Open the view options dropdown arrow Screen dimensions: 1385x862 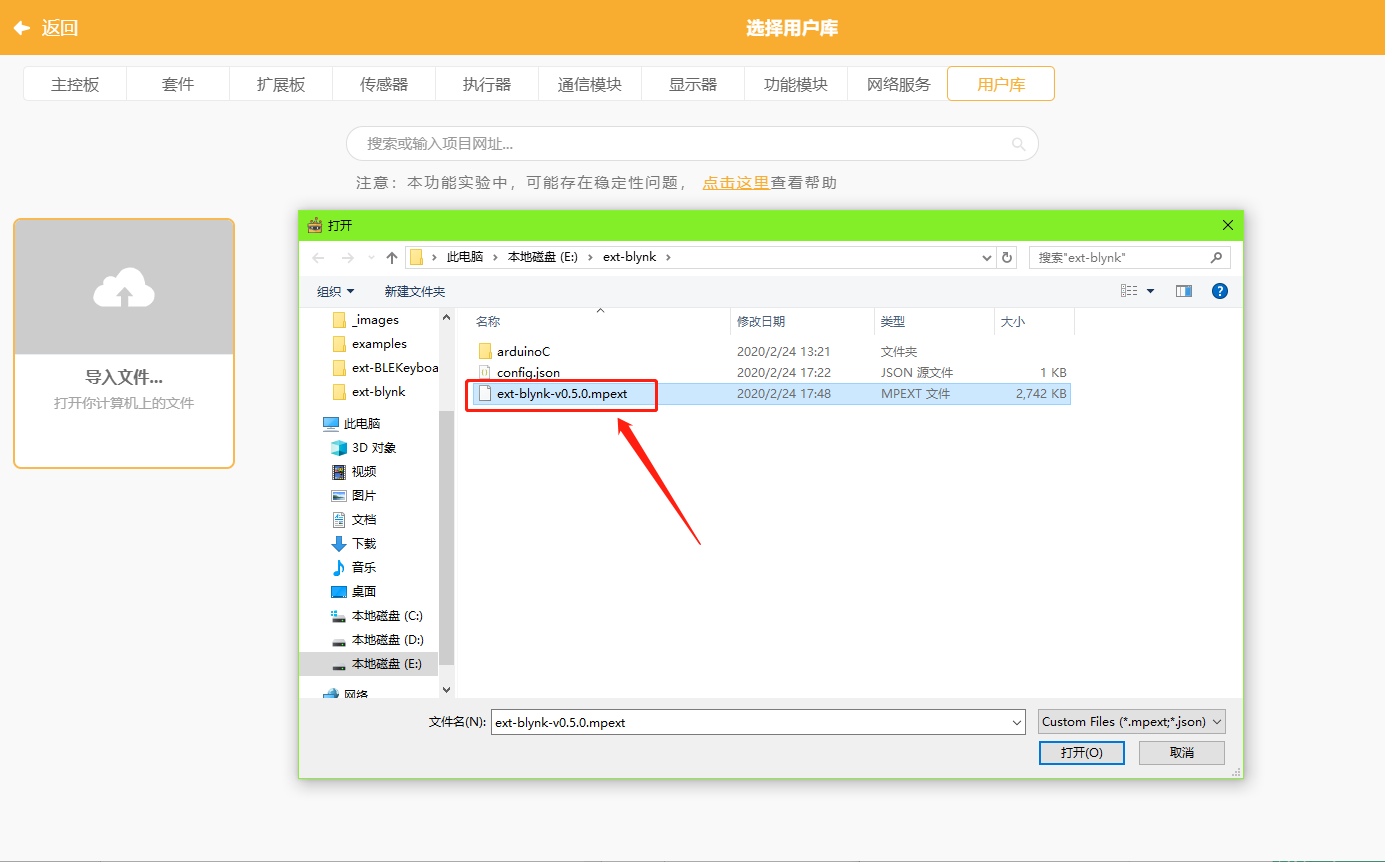point(1150,291)
